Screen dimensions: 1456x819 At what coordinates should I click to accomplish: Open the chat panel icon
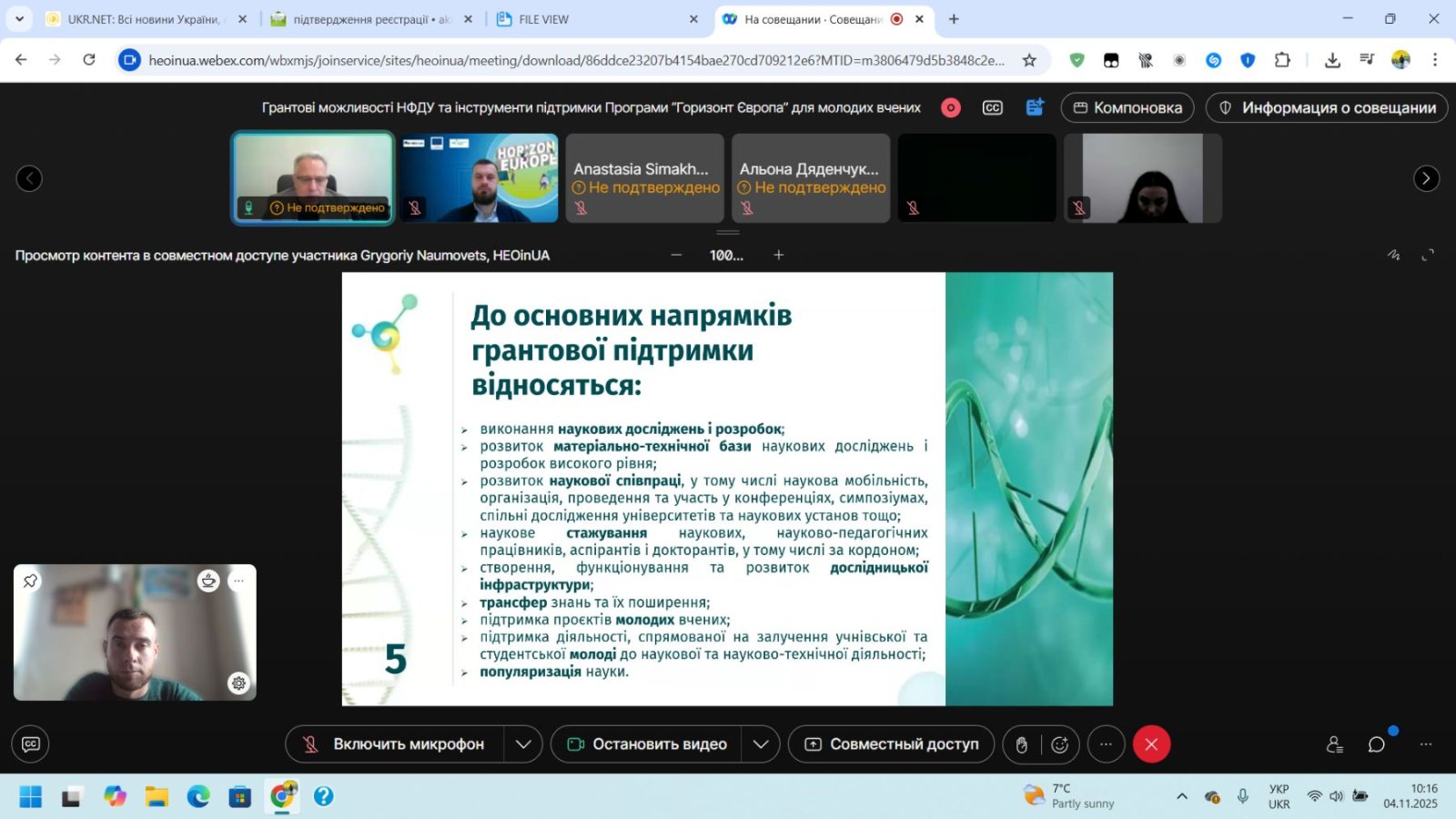point(1376,744)
